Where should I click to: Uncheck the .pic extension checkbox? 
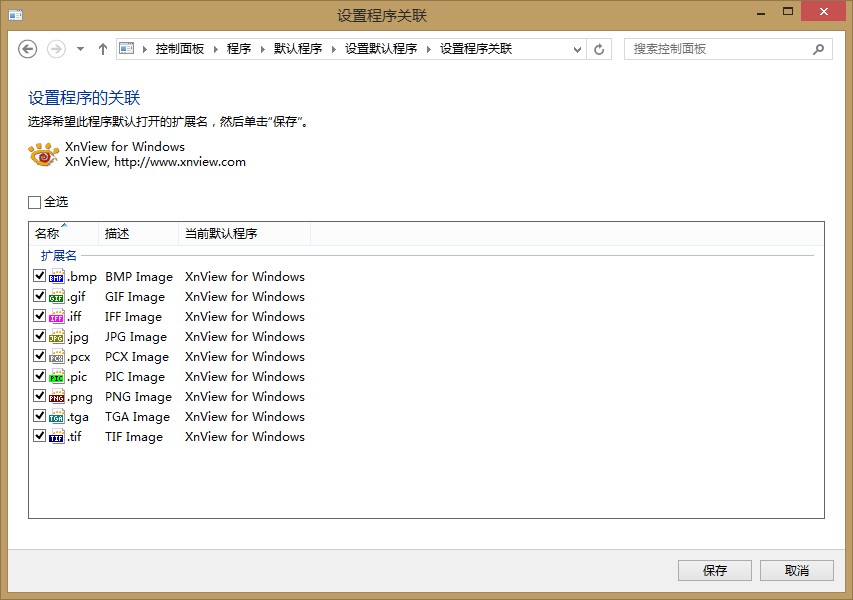(x=39, y=375)
